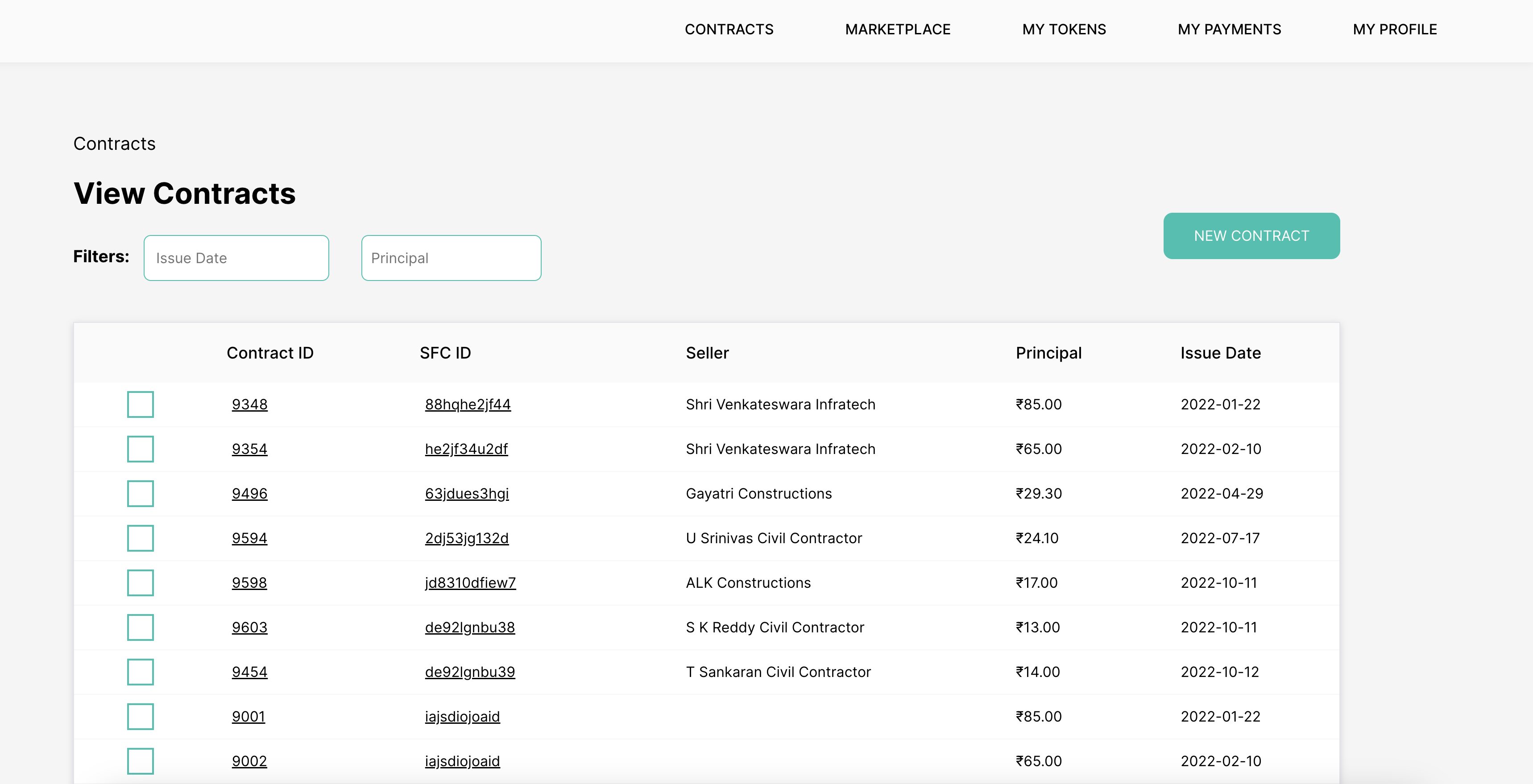
Task: Click the Contracts breadcrumb text
Action: 114,143
